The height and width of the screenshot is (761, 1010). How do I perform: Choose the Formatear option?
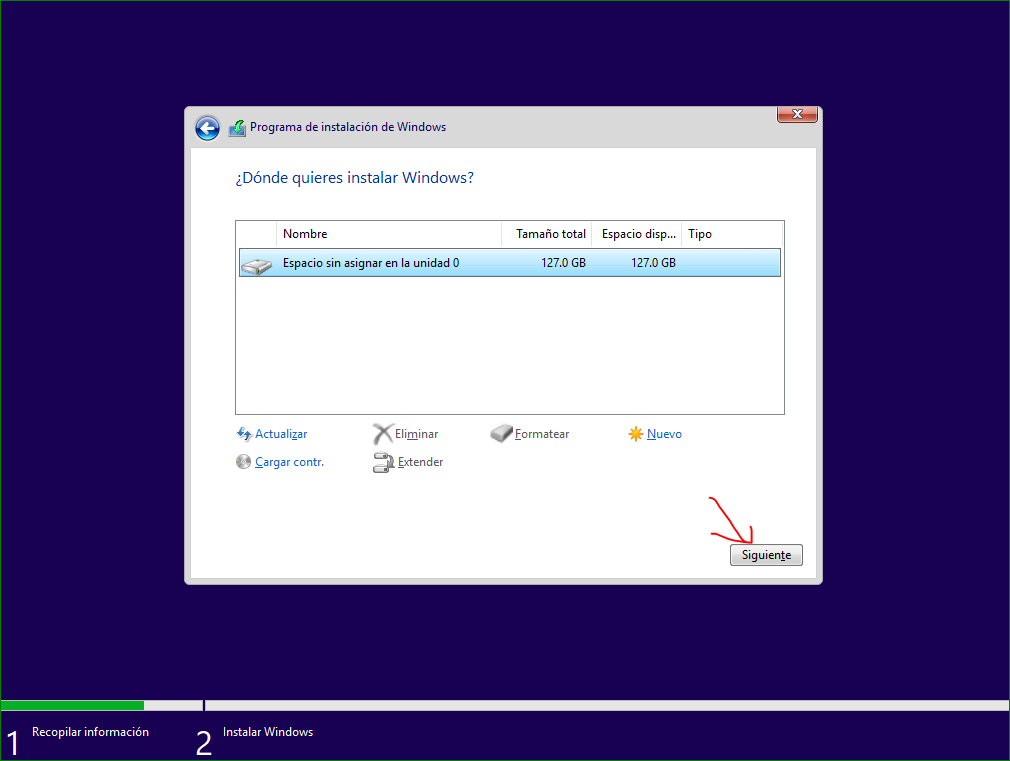pos(542,434)
